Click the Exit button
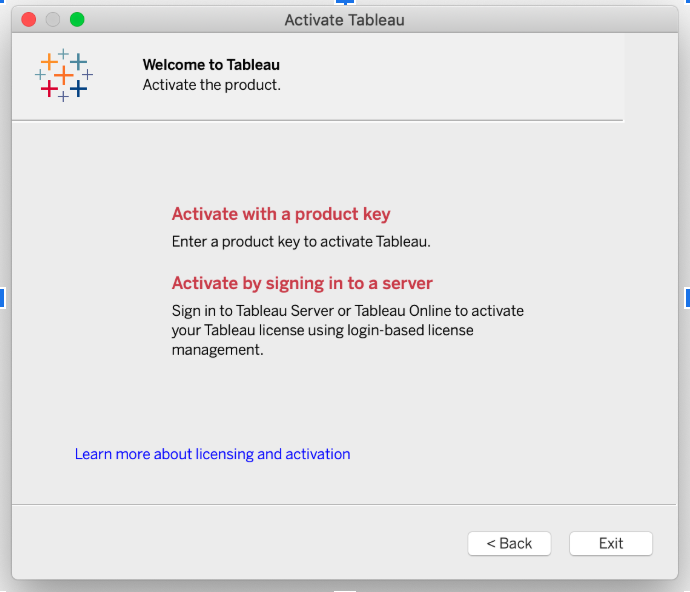690x592 pixels. click(611, 544)
